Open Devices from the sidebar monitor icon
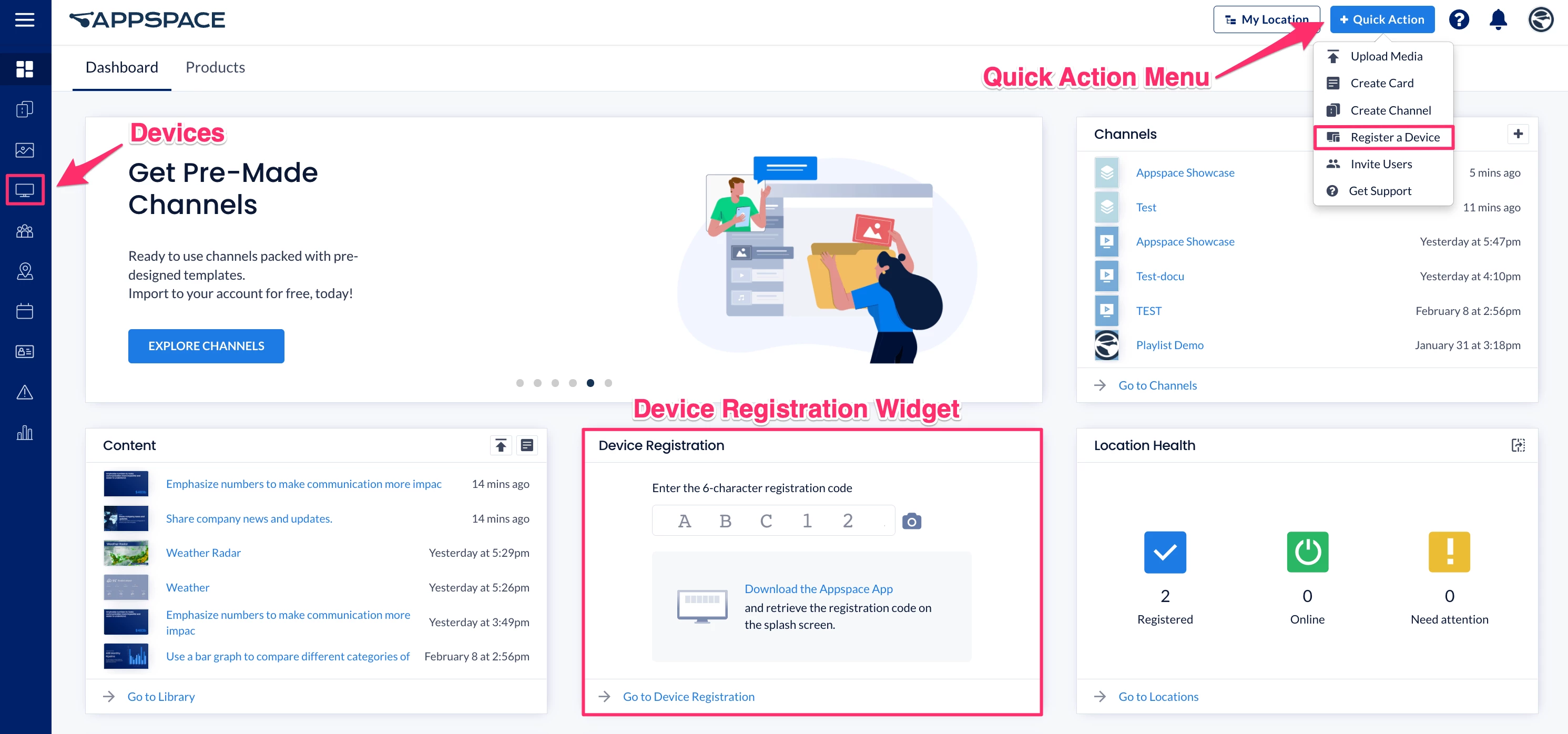Screen dimensions: 1568x734 click(x=25, y=190)
